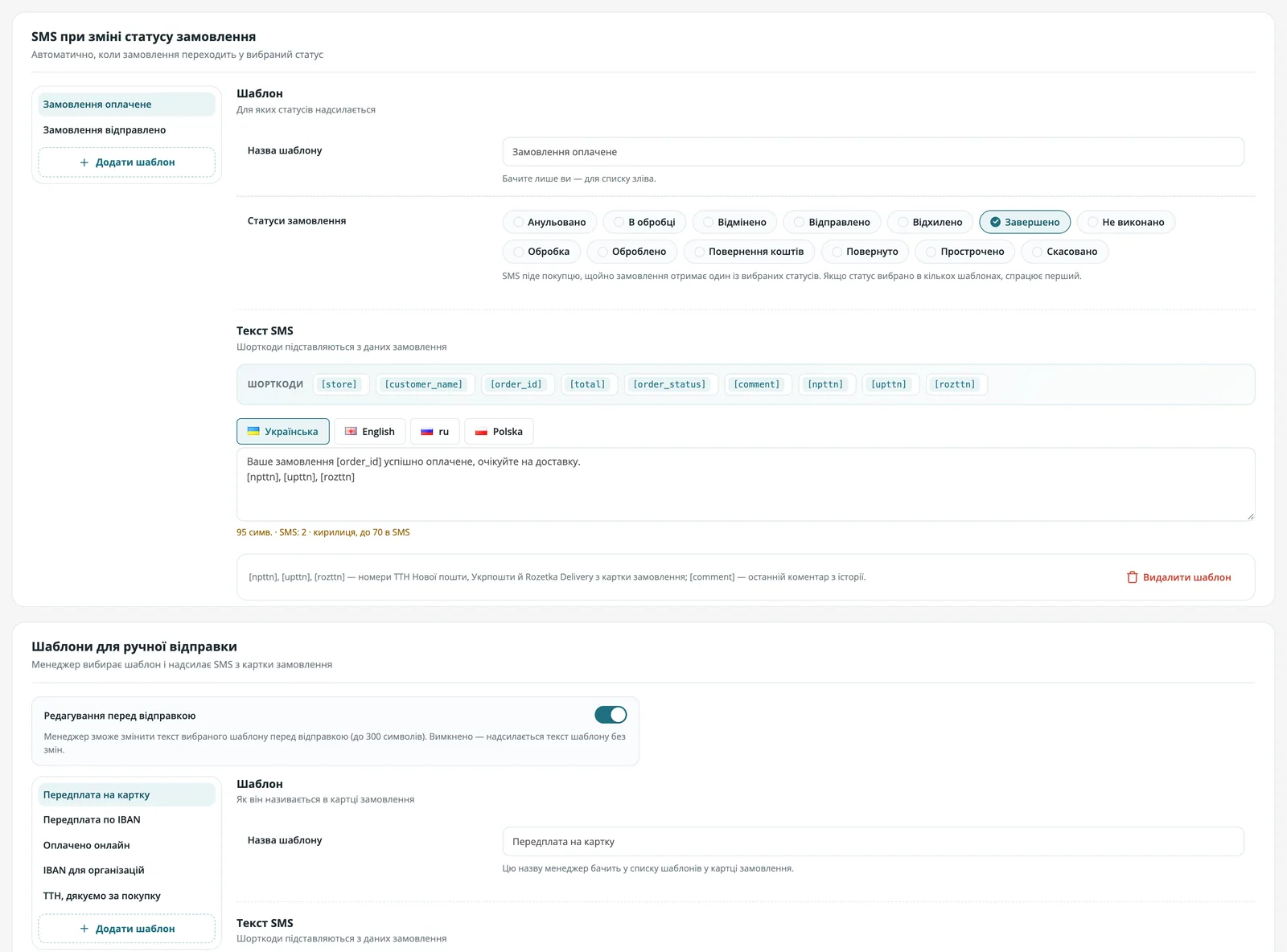Image resolution: width=1287 pixels, height=952 pixels.
Task: Open the ru language tab
Action: [x=435, y=431]
